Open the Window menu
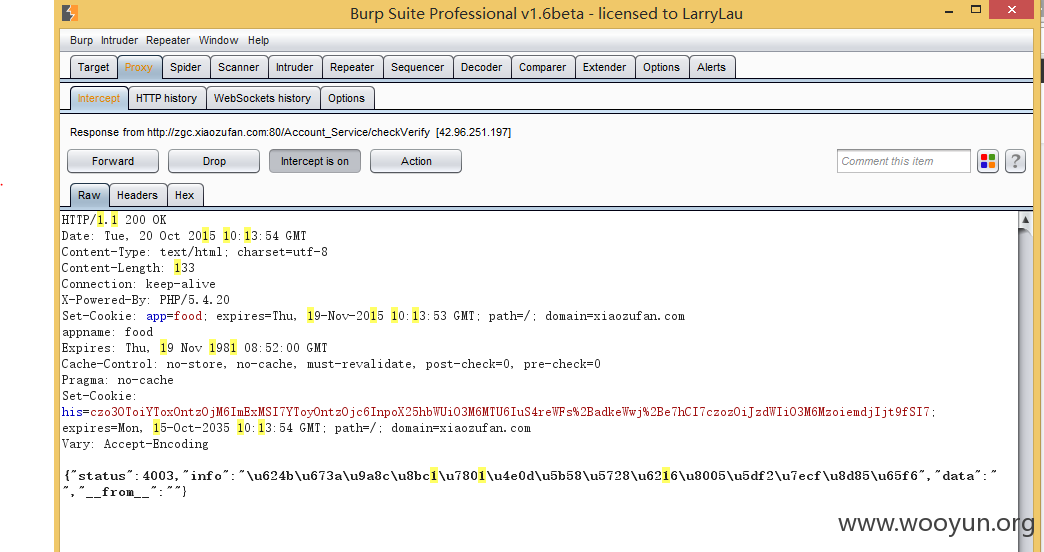Image resolution: width=1044 pixels, height=552 pixels. (218, 40)
